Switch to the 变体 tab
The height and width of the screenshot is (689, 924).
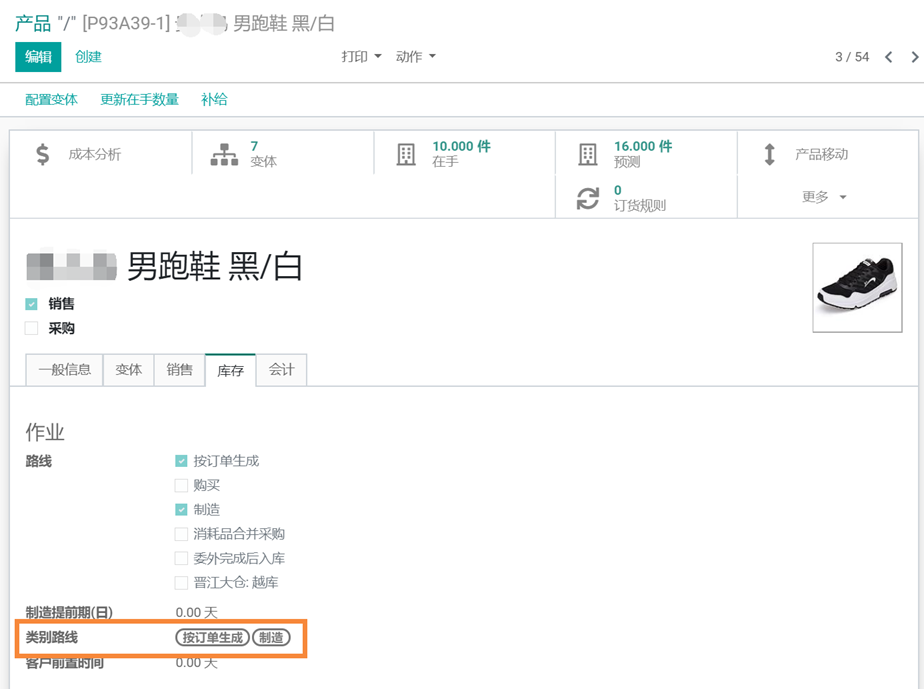128,370
